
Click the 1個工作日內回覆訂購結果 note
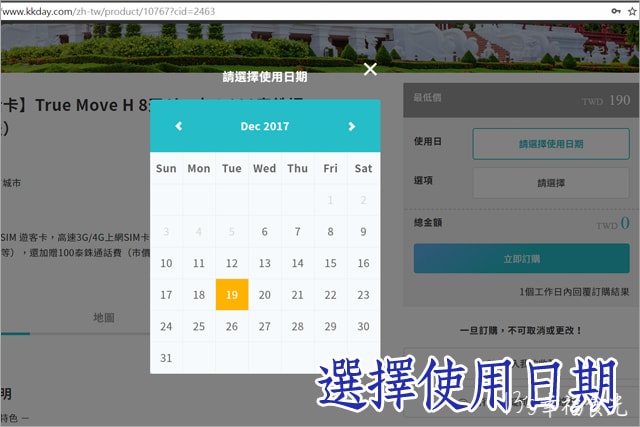(x=574, y=292)
